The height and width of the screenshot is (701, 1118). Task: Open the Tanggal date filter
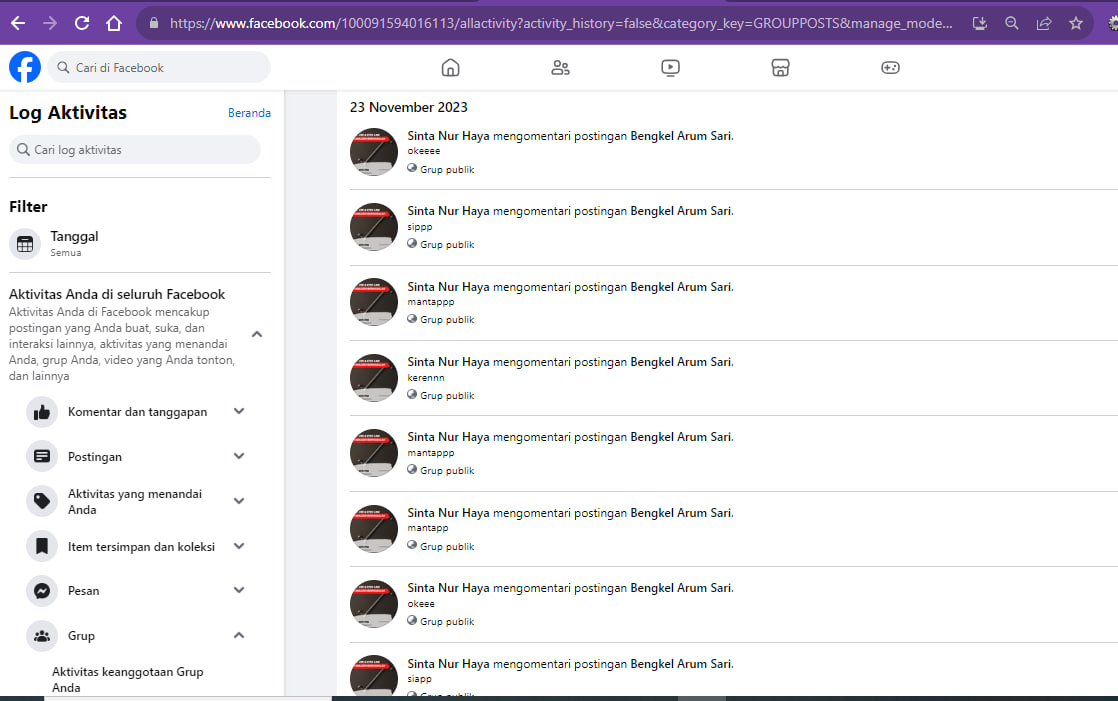tap(140, 244)
